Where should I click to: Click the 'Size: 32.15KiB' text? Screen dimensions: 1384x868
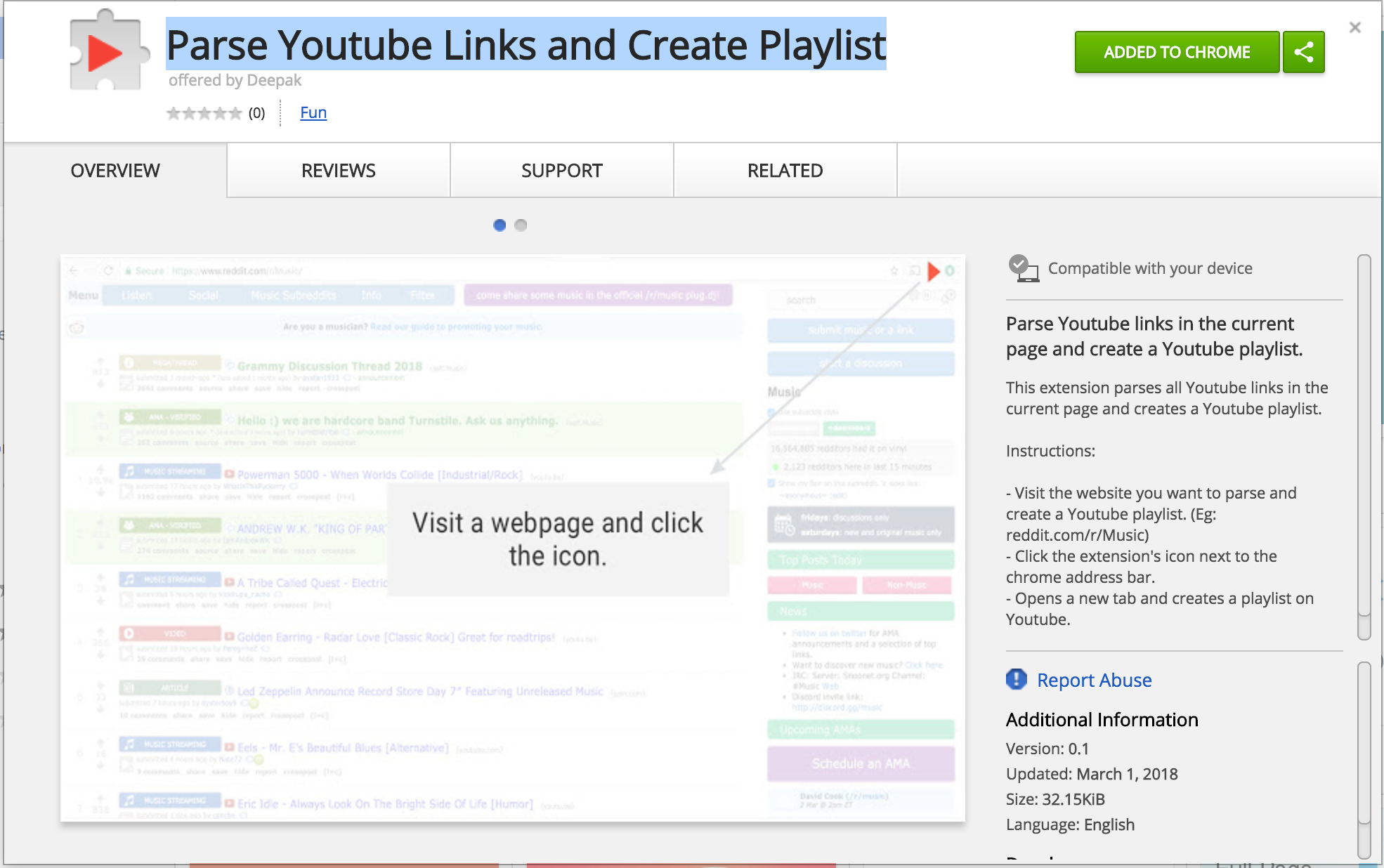coord(1055,799)
